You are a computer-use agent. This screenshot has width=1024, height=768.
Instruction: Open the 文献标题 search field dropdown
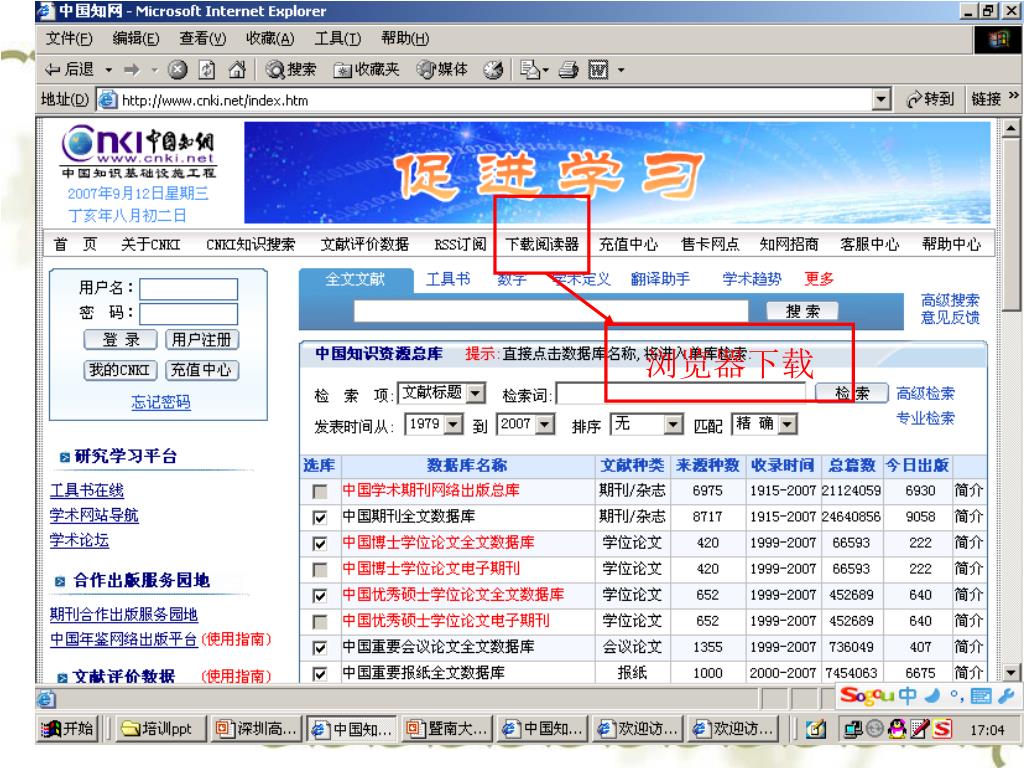(477, 392)
